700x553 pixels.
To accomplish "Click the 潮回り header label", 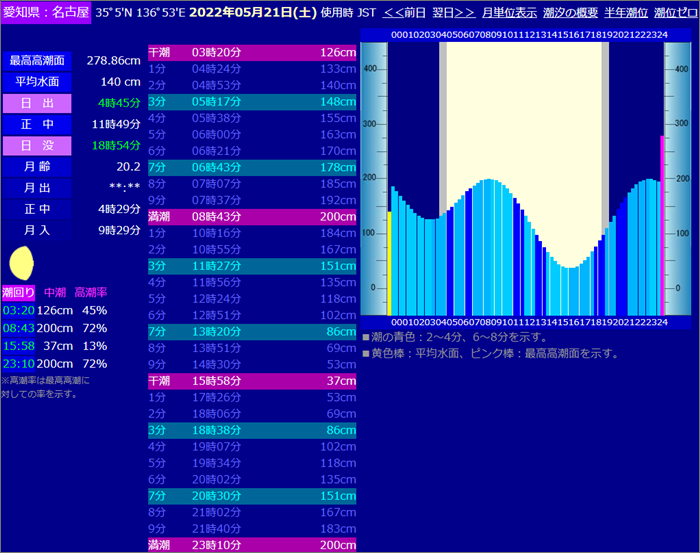I will (x=18, y=292).
